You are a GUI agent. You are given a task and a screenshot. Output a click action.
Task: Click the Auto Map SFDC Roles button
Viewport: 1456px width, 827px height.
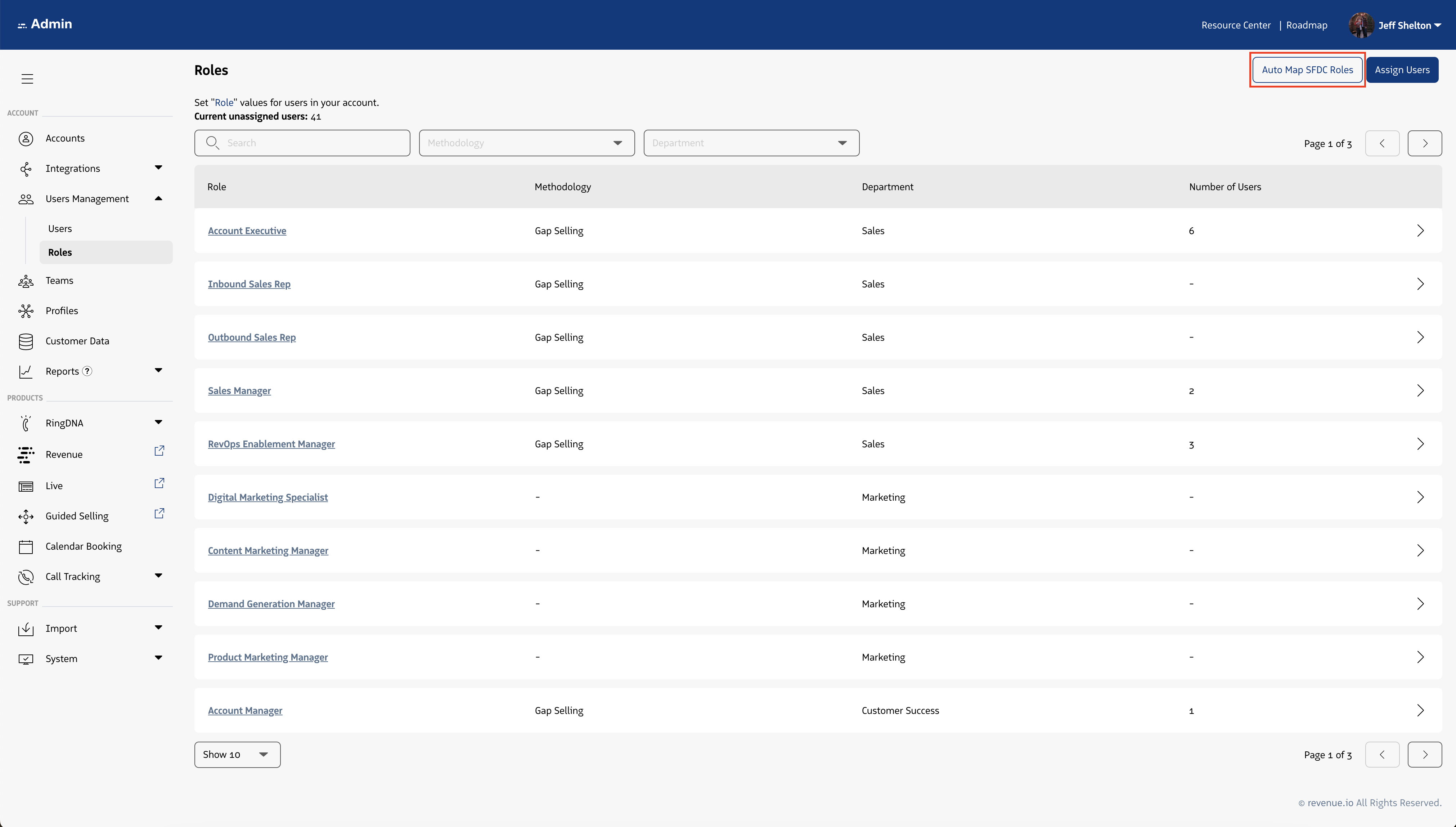tap(1307, 70)
